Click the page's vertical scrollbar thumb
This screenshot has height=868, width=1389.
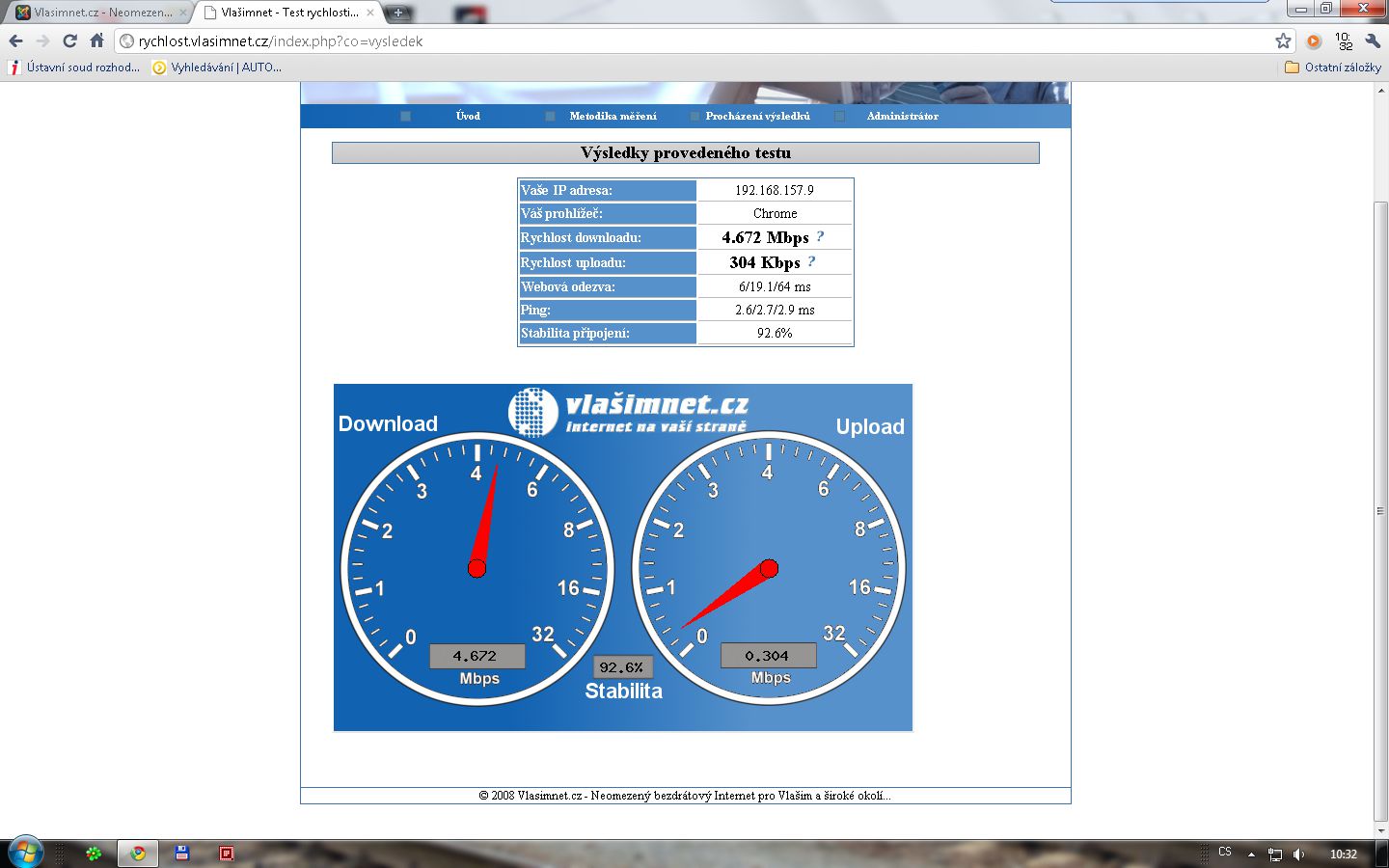tap(1381, 511)
